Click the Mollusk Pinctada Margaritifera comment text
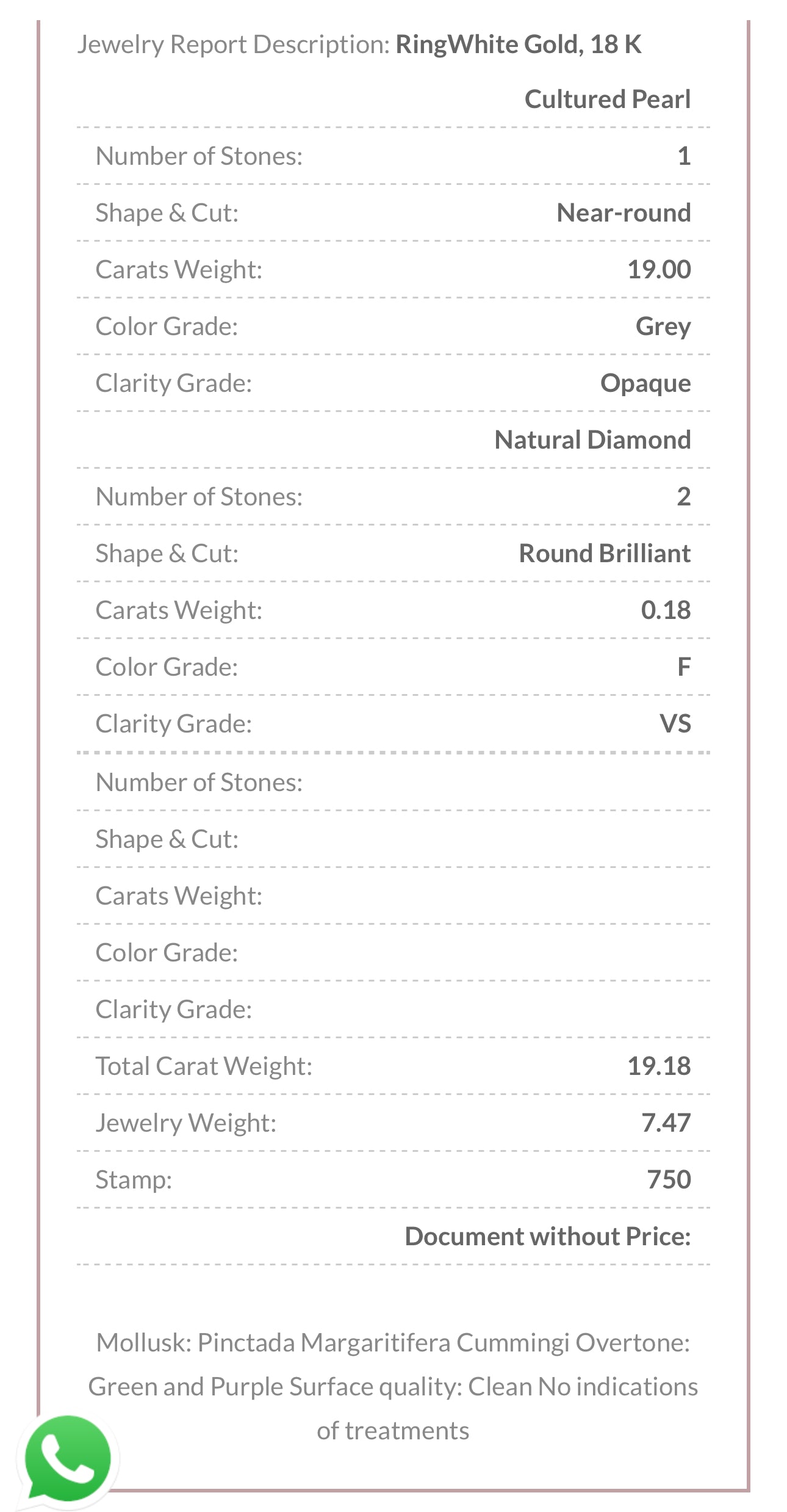 (x=393, y=1387)
